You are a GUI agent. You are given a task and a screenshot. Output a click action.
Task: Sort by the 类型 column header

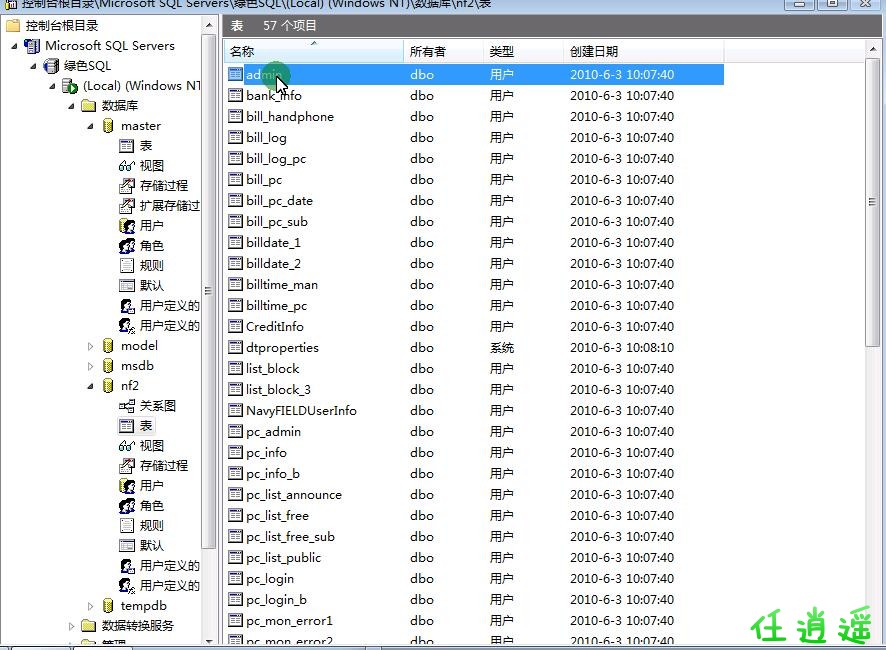point(523,51)
